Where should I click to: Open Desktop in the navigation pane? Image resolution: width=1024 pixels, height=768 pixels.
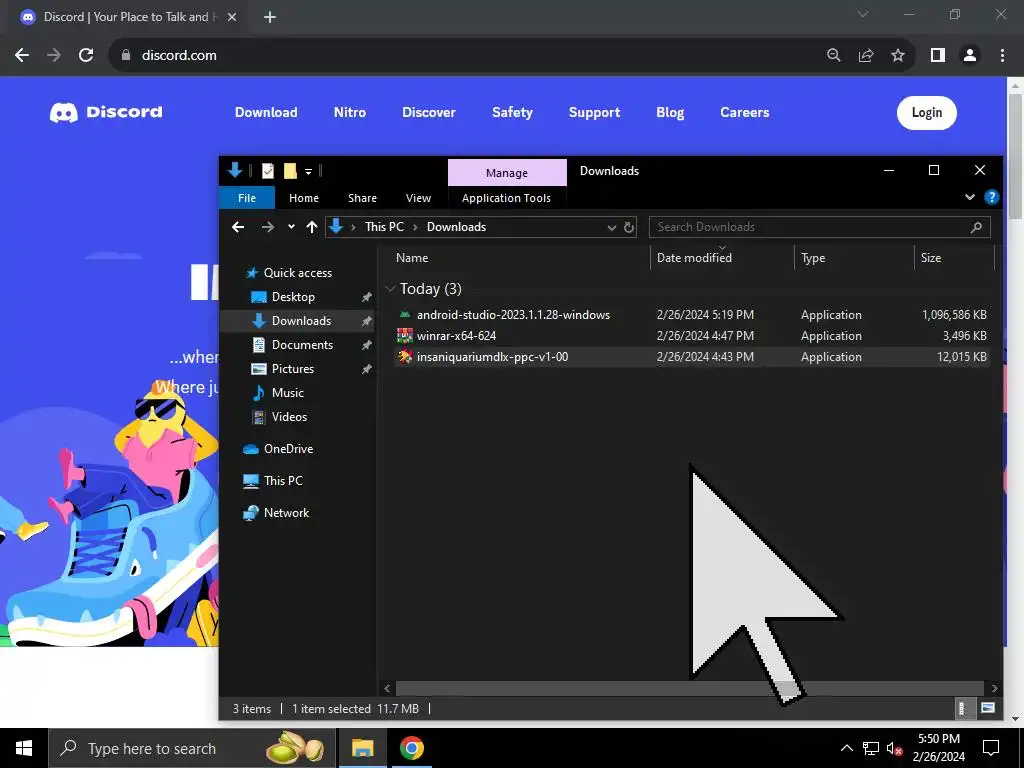pos(293,297)
